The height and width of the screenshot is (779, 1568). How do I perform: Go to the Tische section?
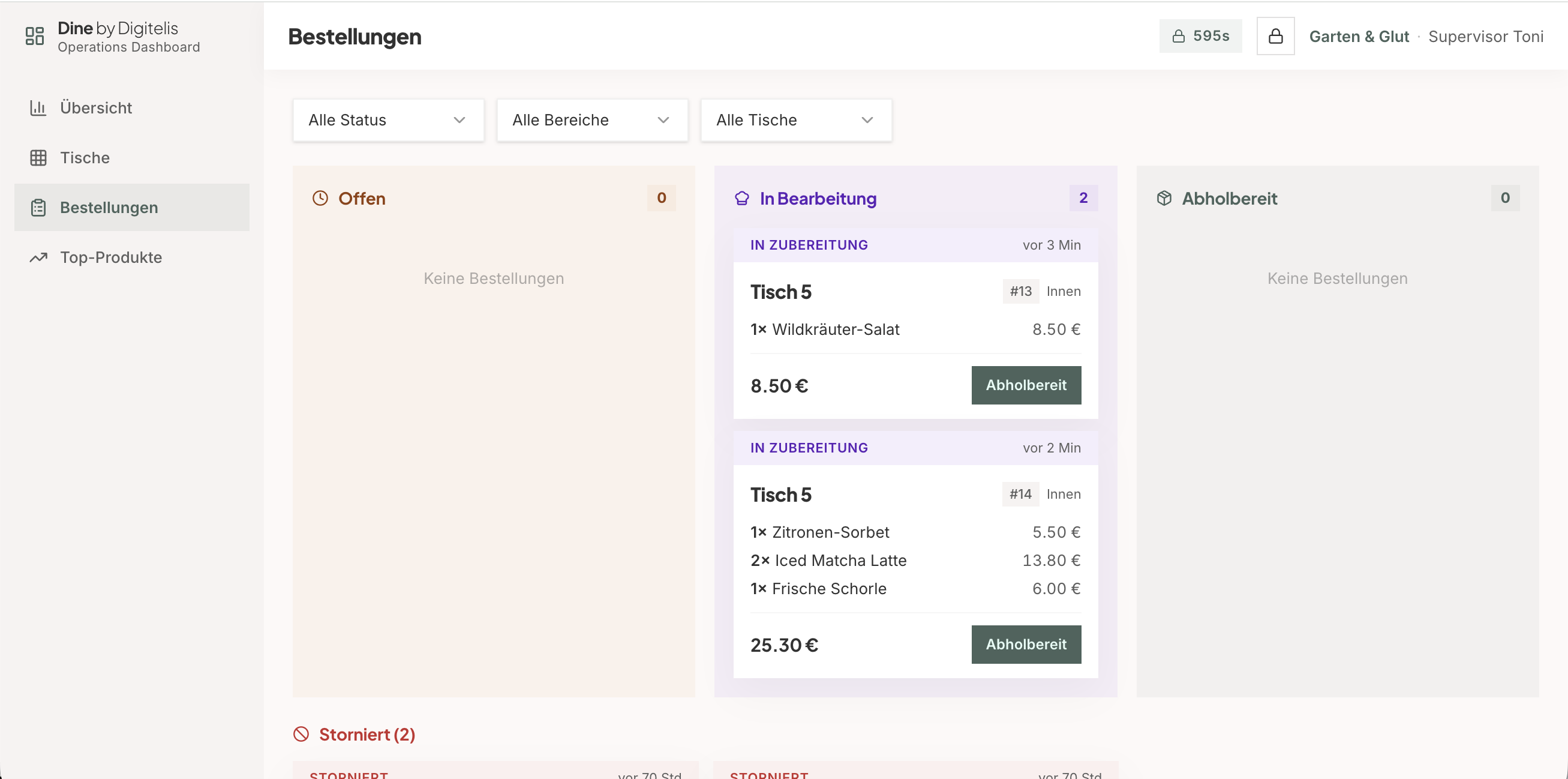click(x=131, y=158)
